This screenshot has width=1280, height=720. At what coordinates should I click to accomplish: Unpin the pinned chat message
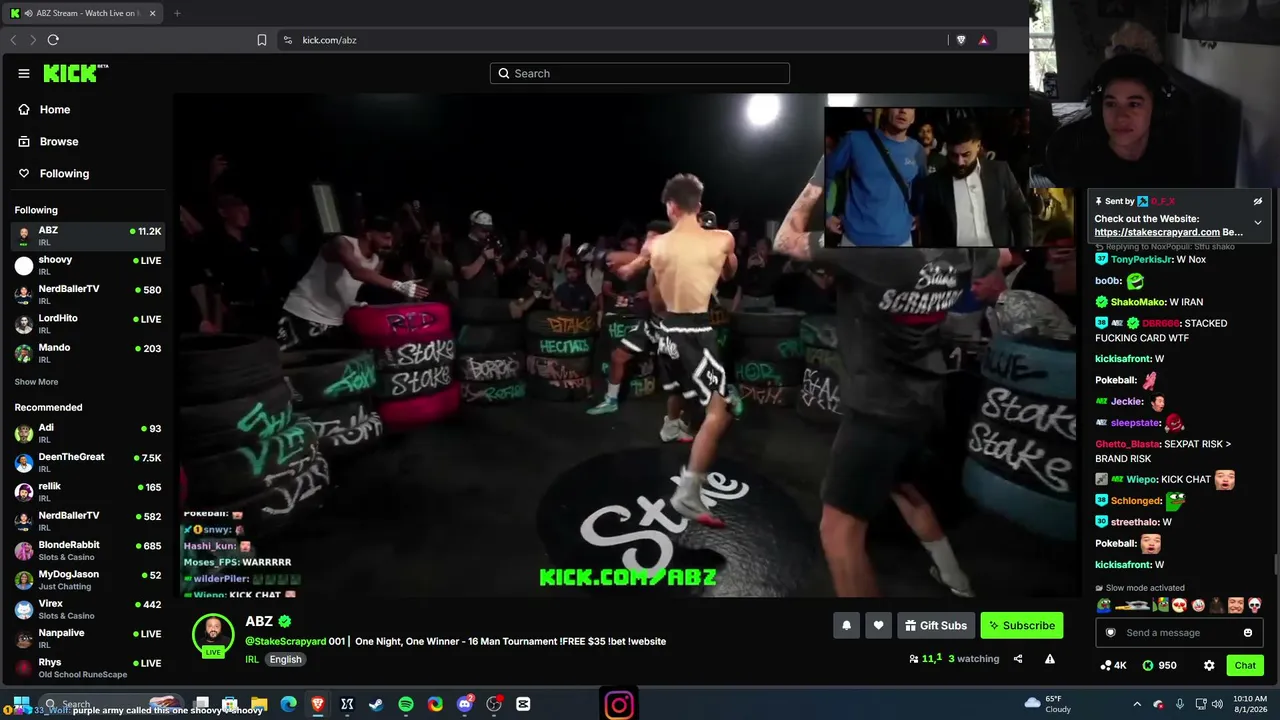point(1258,201)
